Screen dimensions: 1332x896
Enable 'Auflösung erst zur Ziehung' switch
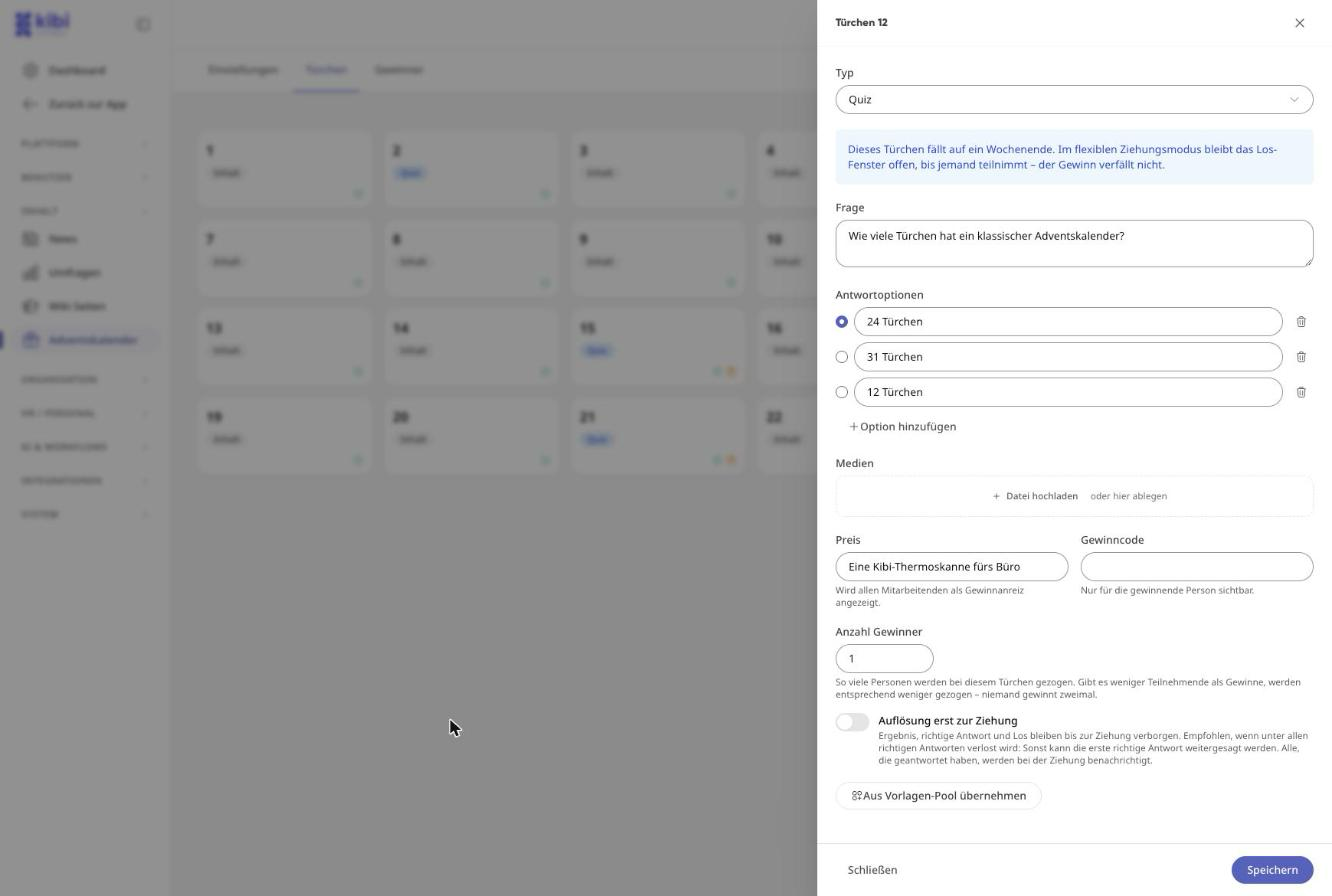point(853,722)
